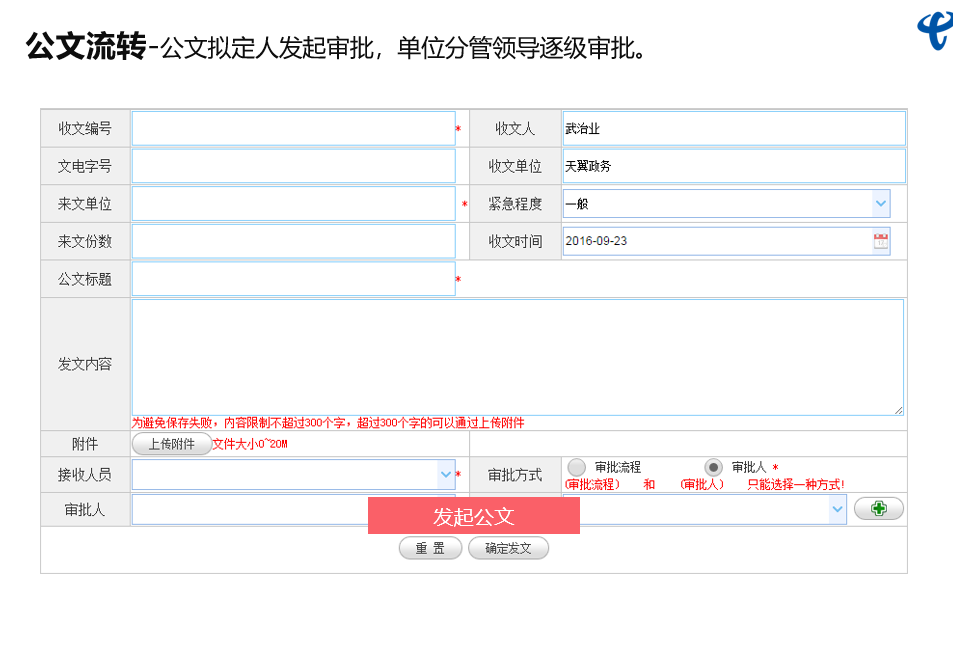Image resolution: width=953 pixels, height=648 pixels.
Task: Click the 收文单位 field showing 天翼政务
Action: coord(733,166)
